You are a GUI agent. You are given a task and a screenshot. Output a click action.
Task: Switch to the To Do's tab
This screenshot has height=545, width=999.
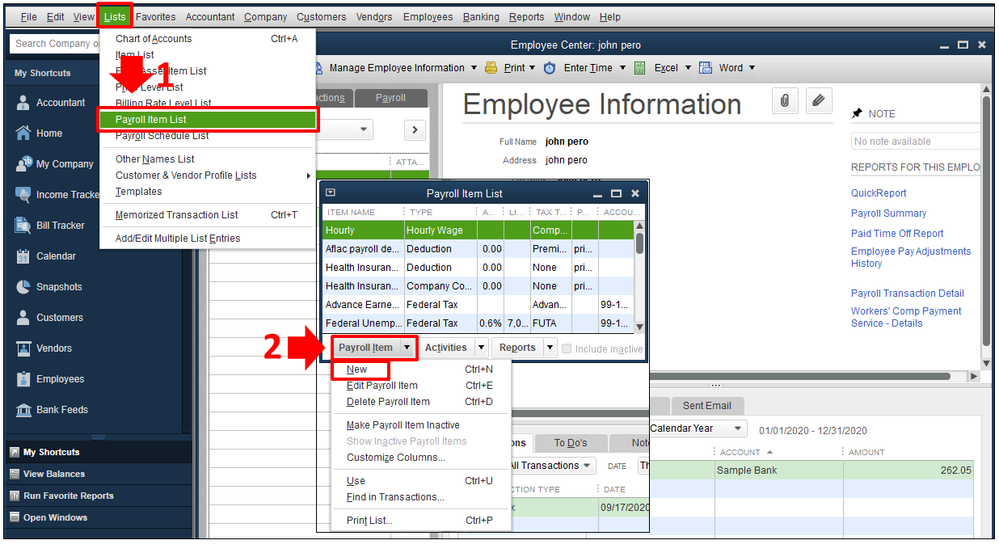pos(570,443)
